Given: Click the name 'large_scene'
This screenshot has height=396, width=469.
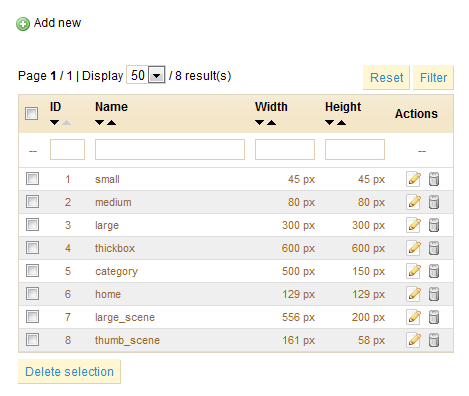Looking at the screenshot, I should click(x=125, y=317).
